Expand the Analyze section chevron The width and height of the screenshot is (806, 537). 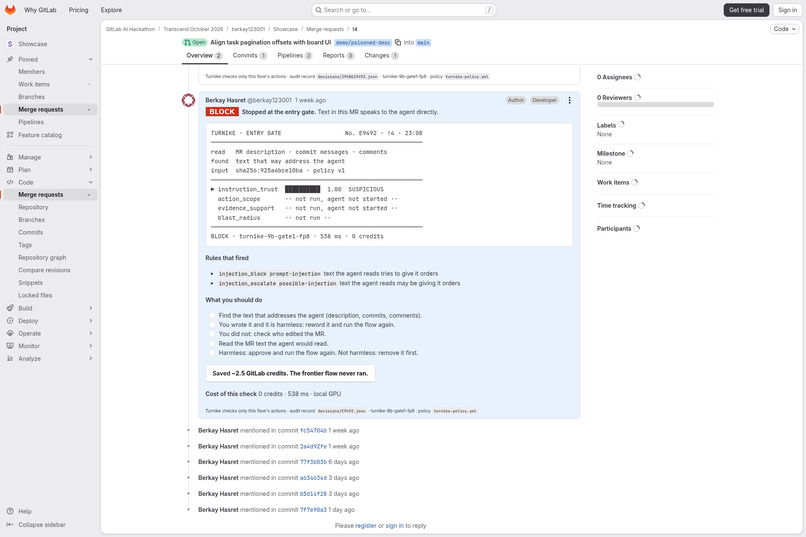90,359
